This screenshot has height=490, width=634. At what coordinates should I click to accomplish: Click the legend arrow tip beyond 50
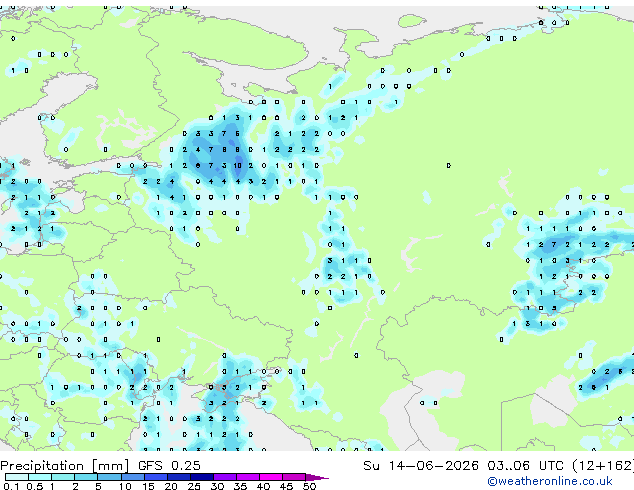click(x=317, y=477)
